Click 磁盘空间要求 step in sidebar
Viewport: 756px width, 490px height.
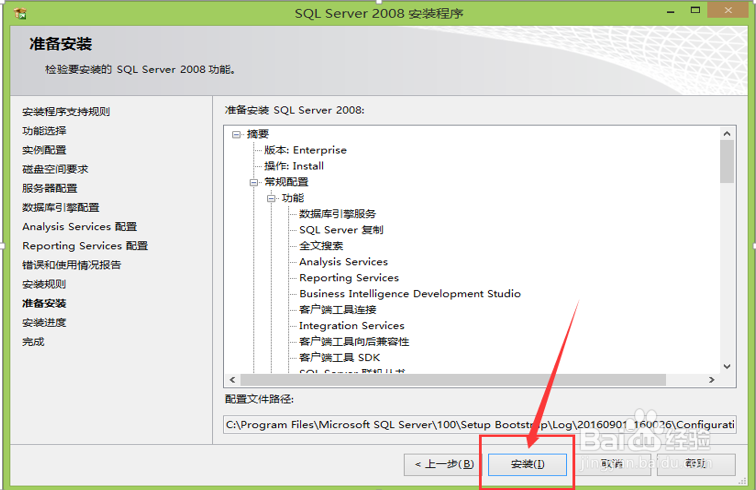pos(55,169)
